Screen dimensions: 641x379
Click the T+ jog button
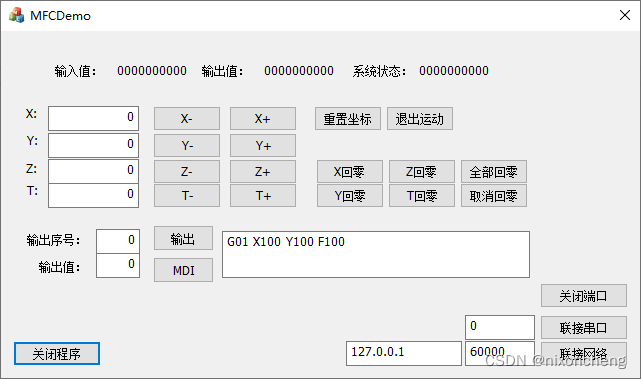263,195
